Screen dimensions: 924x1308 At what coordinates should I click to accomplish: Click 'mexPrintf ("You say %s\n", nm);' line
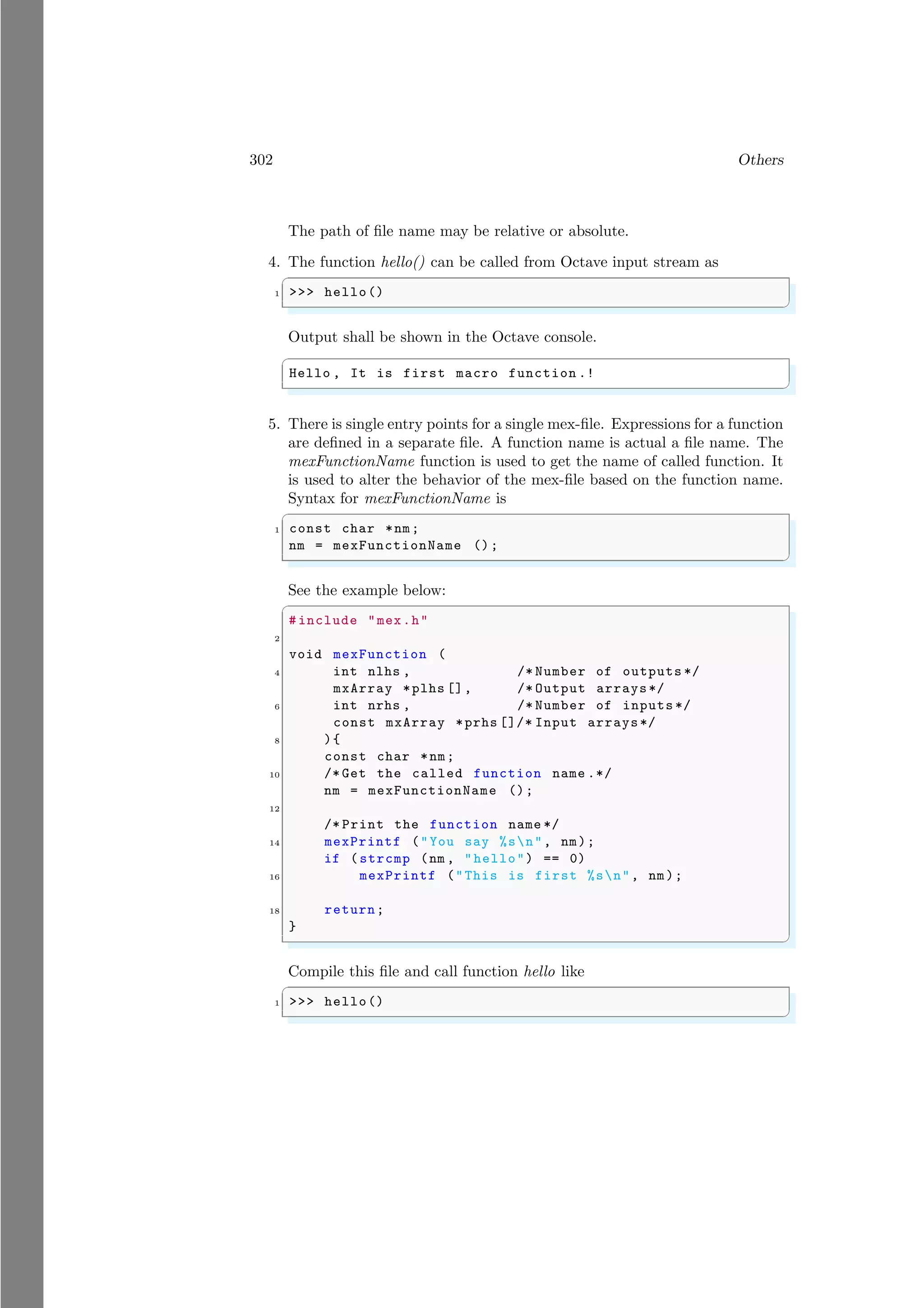tap(459, 842)
